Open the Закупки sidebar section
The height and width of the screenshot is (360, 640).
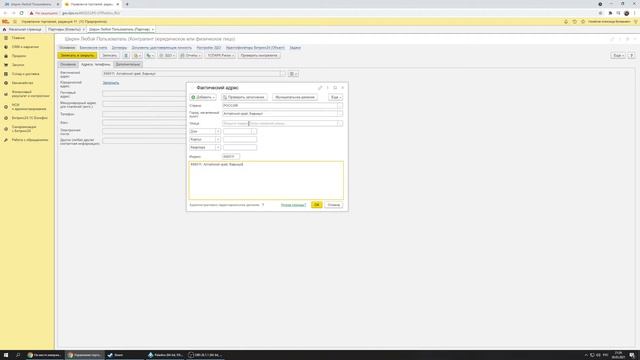18,65
